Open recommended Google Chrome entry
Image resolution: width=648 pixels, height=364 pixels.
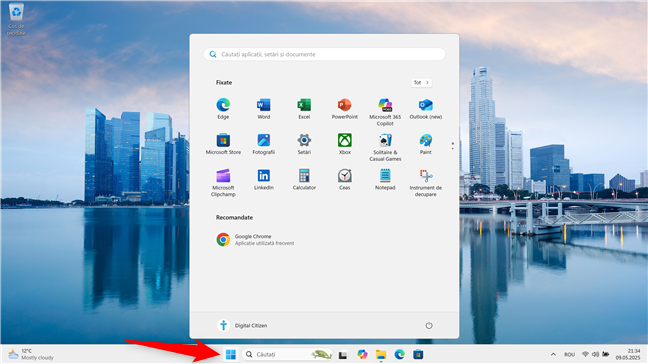point(255,240)
